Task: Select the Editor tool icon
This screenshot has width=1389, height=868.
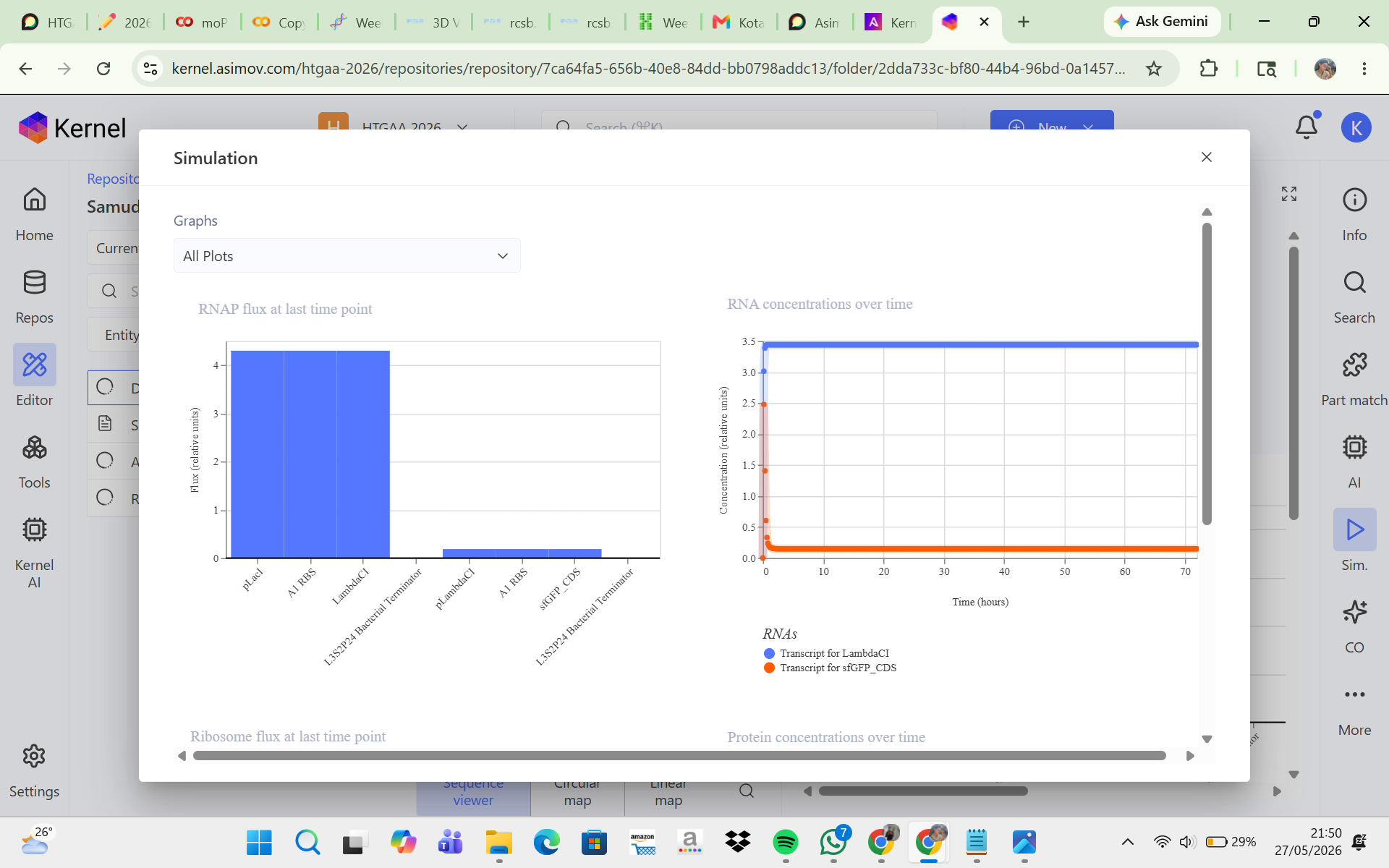Action: coord(34,365)
